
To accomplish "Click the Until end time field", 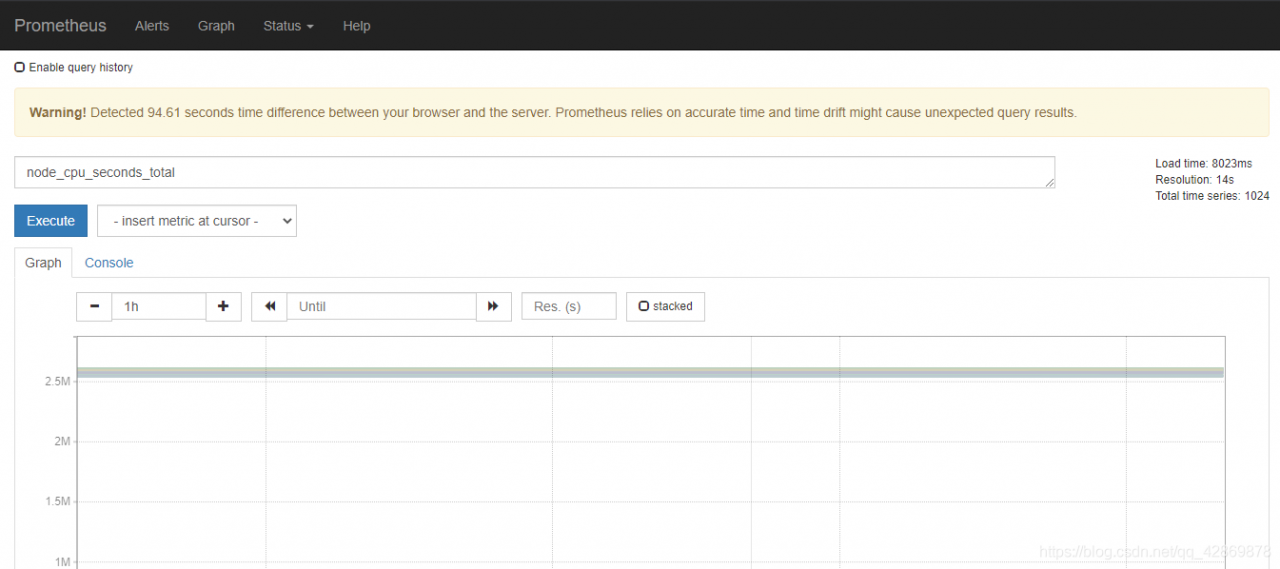I will click(x=381, y=306).
